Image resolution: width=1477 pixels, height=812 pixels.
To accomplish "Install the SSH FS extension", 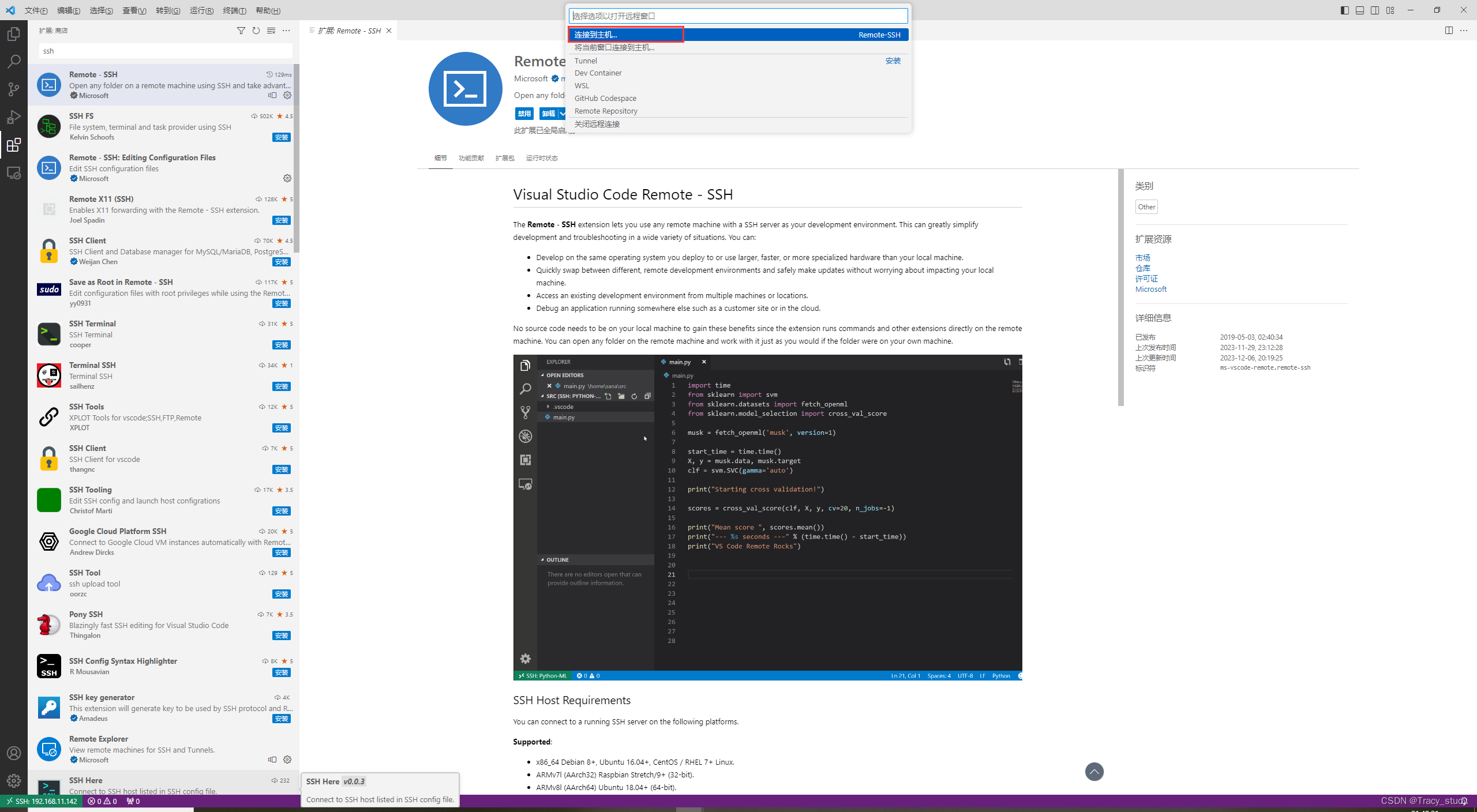I will pyautogui.click(x=282, y=137).
